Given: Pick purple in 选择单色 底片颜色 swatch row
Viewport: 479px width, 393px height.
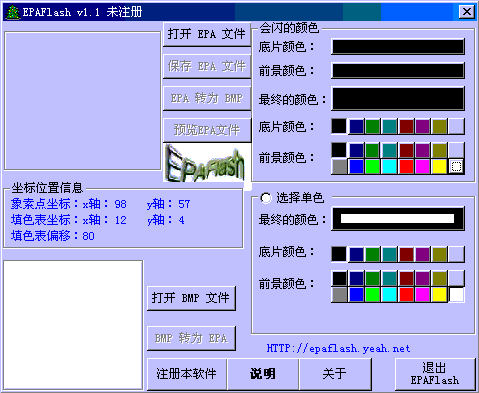Looking at the screenshot, I should [423, 254].
